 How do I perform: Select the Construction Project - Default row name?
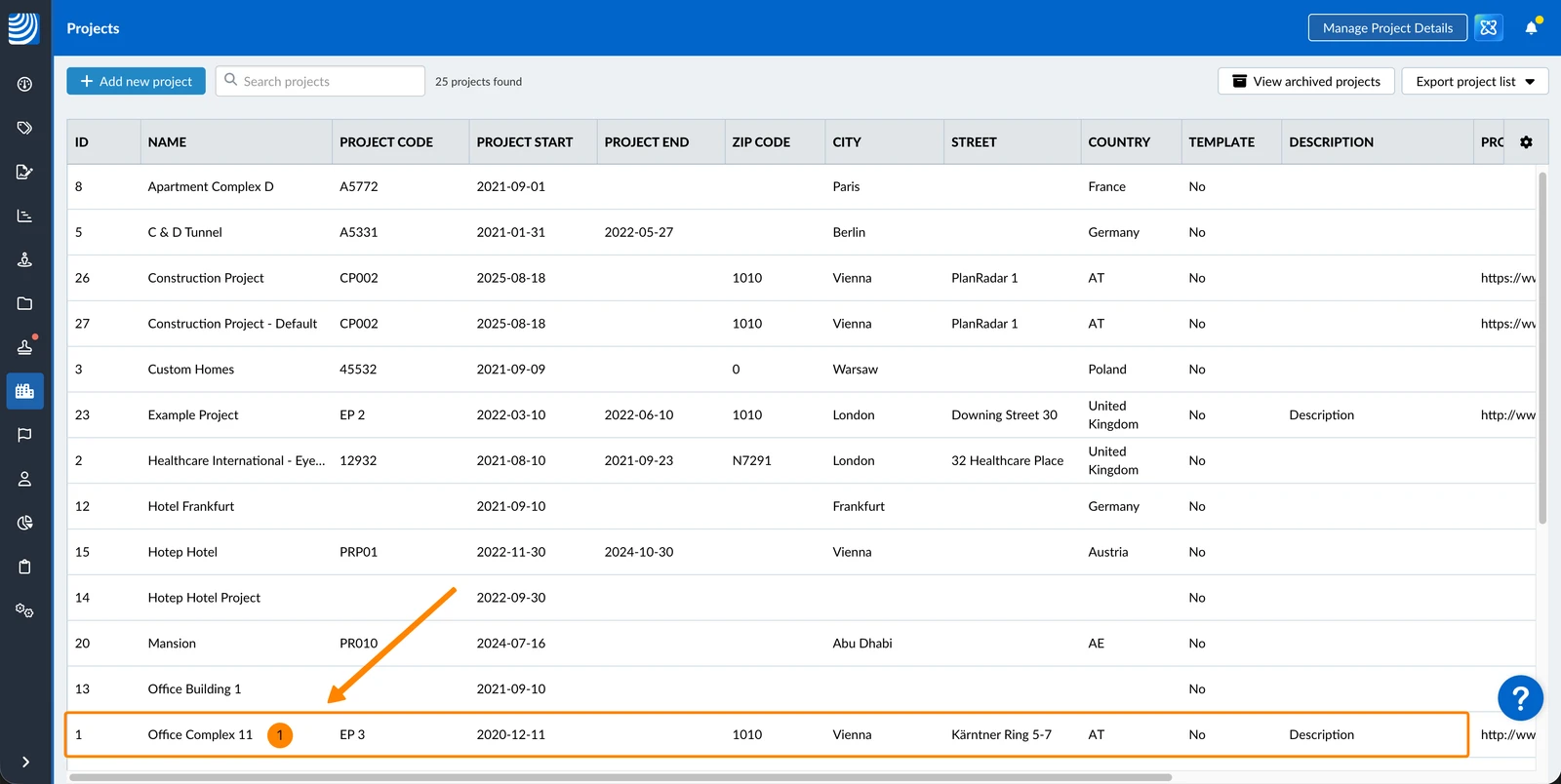(232, 324)
